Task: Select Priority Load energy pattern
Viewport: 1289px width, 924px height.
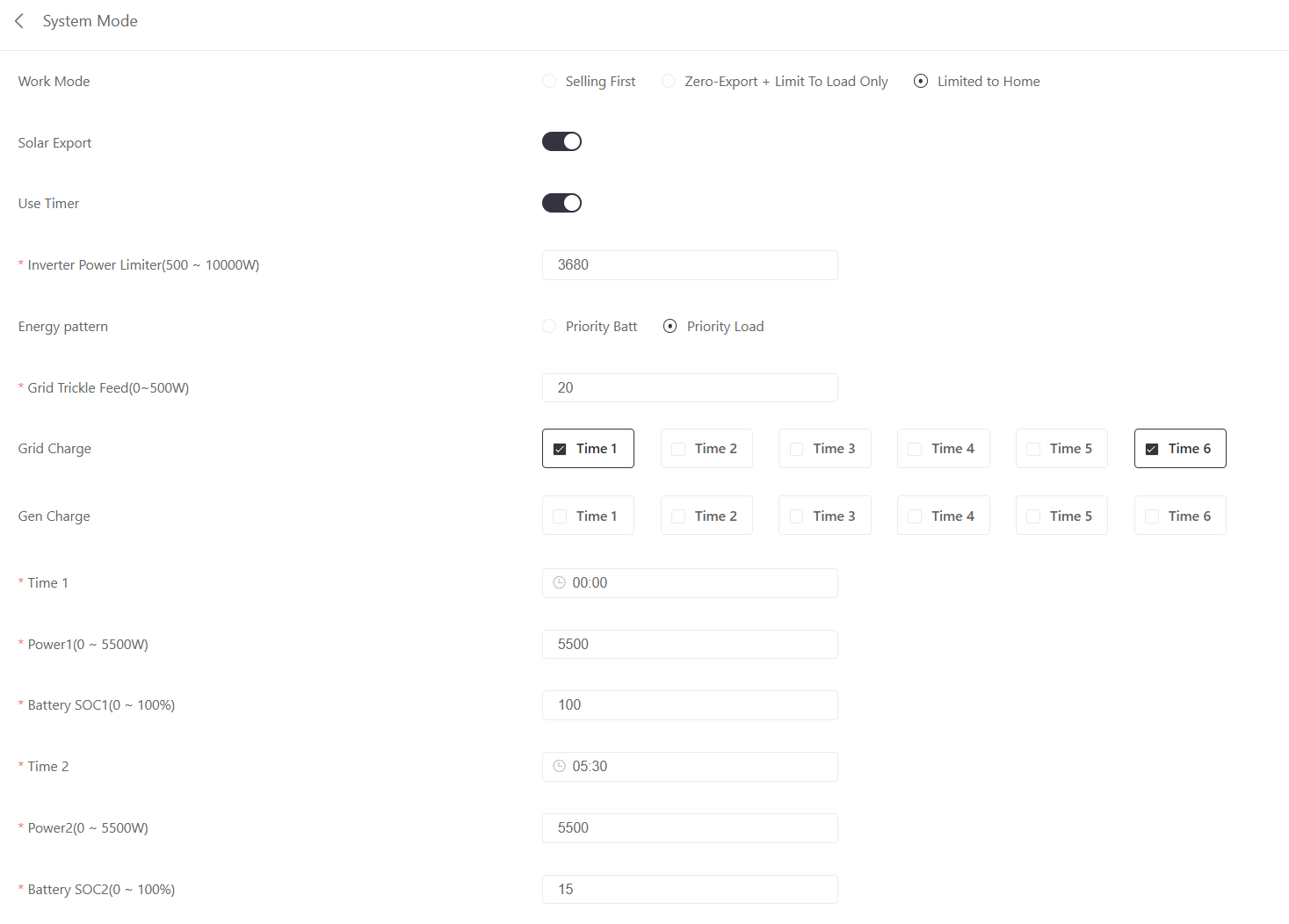Action: [x=670, y=326]
